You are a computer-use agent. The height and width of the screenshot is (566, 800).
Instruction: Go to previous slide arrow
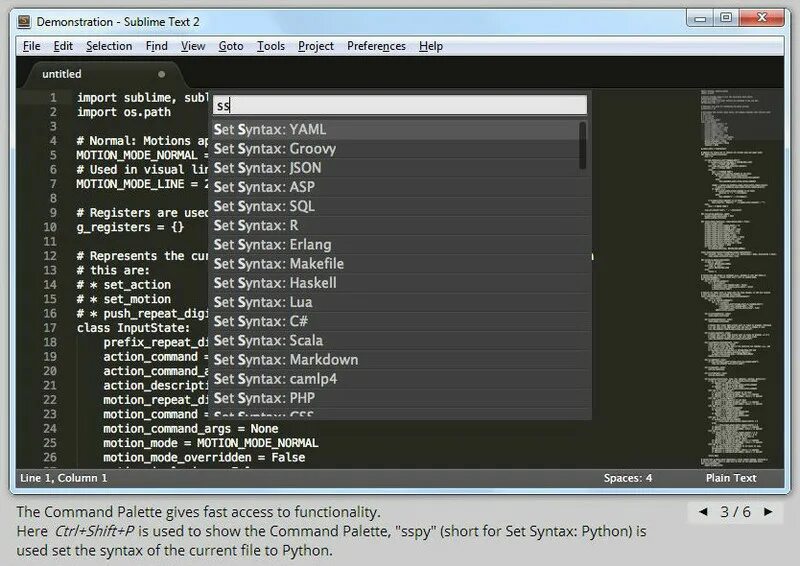point(703,512)
